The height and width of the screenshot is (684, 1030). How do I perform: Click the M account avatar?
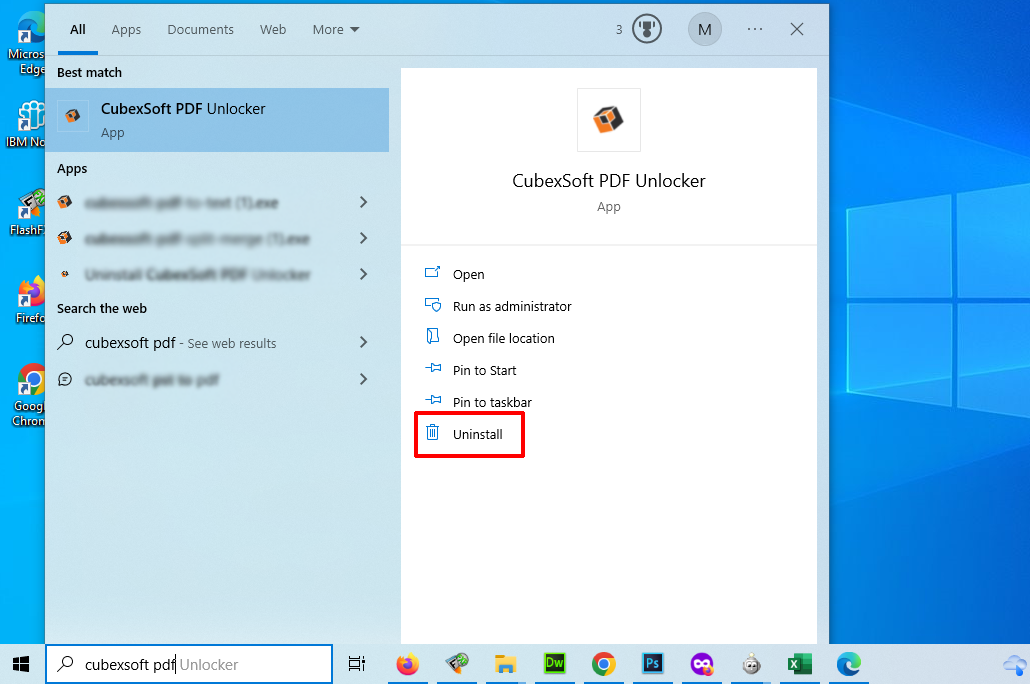[x=705, y=30]
